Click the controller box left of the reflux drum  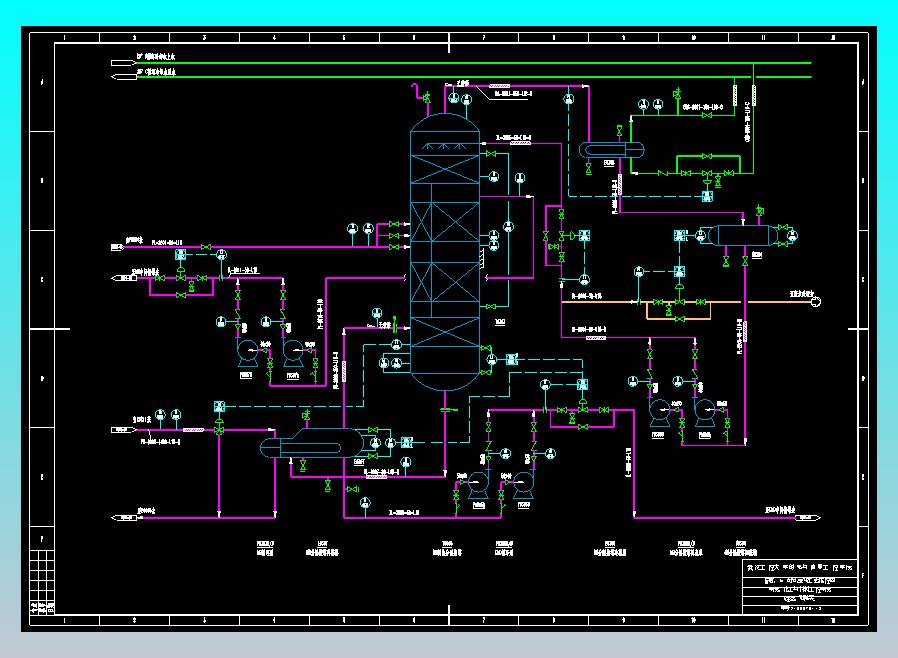679,235
